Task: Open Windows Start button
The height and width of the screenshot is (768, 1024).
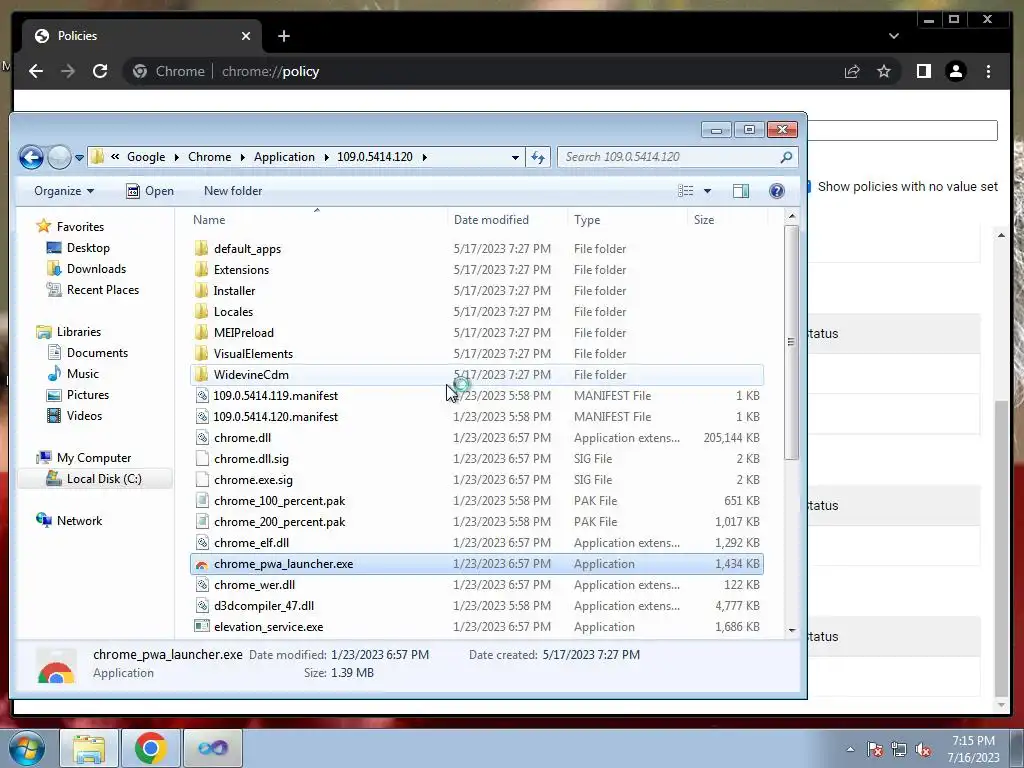Action: [25, 748]
